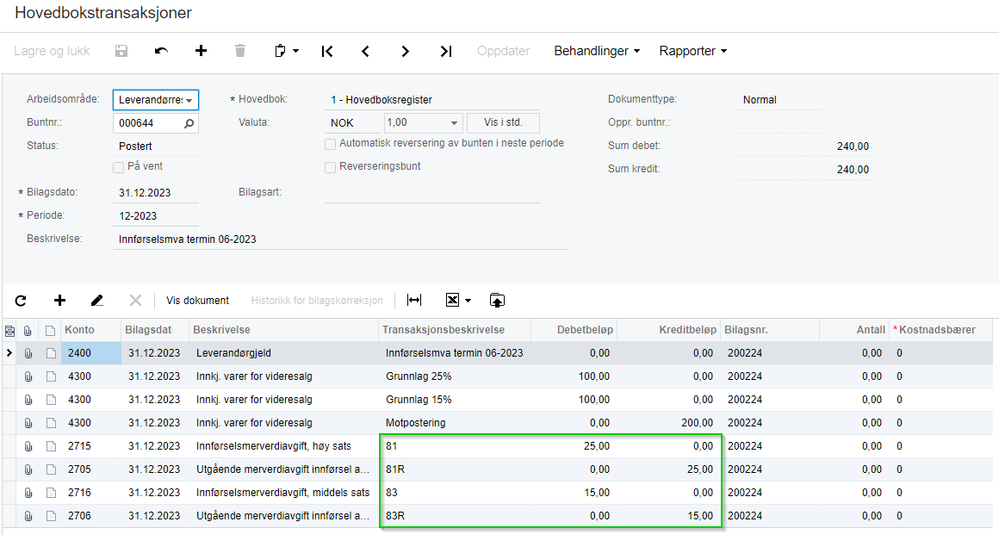The image size is (999, 535).
Task: Click the 81R transaction description cell
Action: tap(455, 469)
